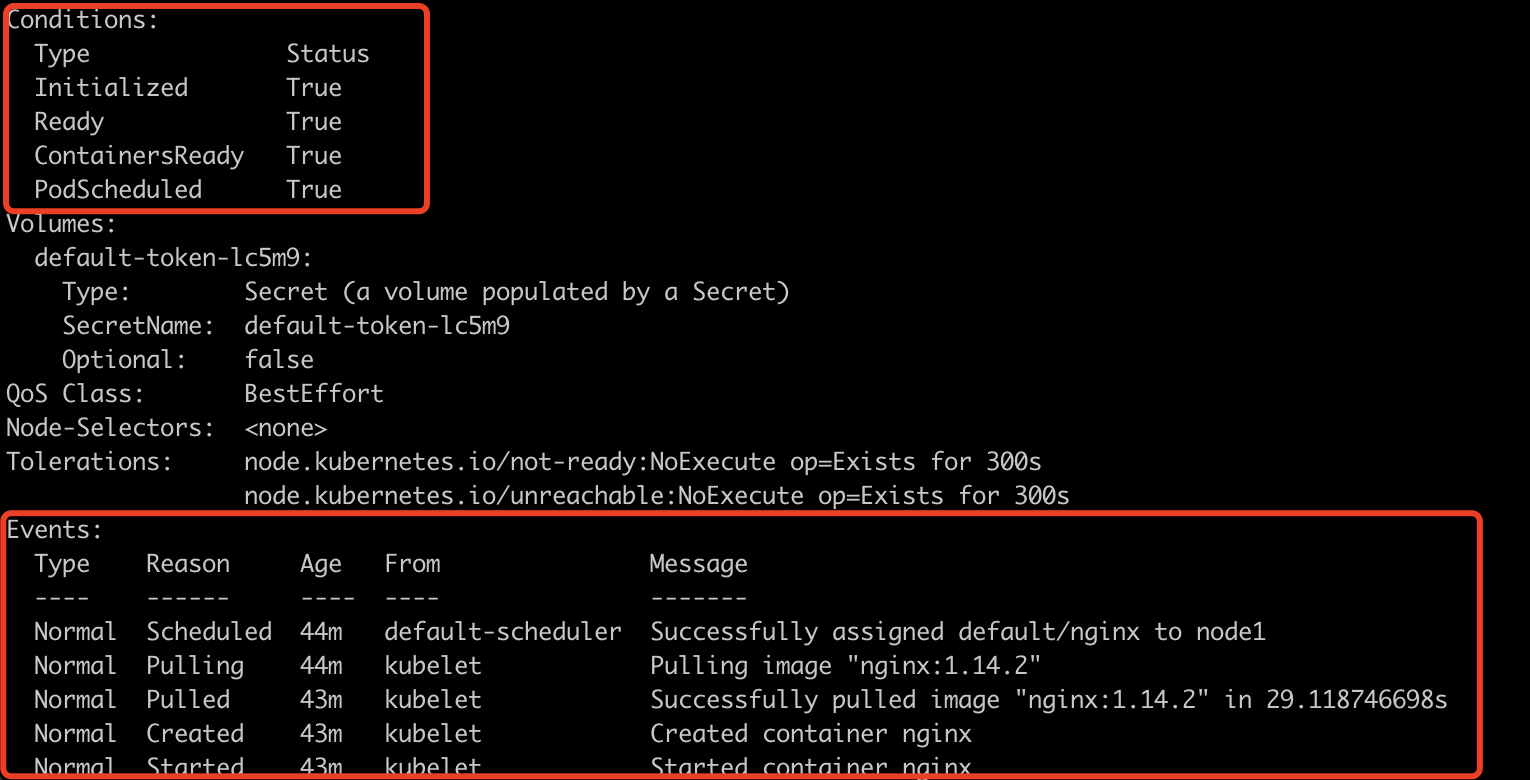
Task: Click the BestEffort QoS Class value
Action: coord(314,394)
